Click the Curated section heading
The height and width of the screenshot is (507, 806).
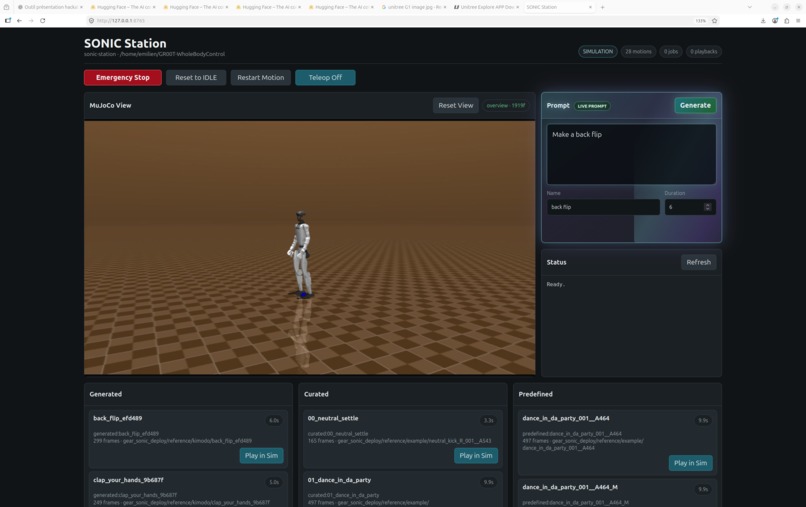316,394
